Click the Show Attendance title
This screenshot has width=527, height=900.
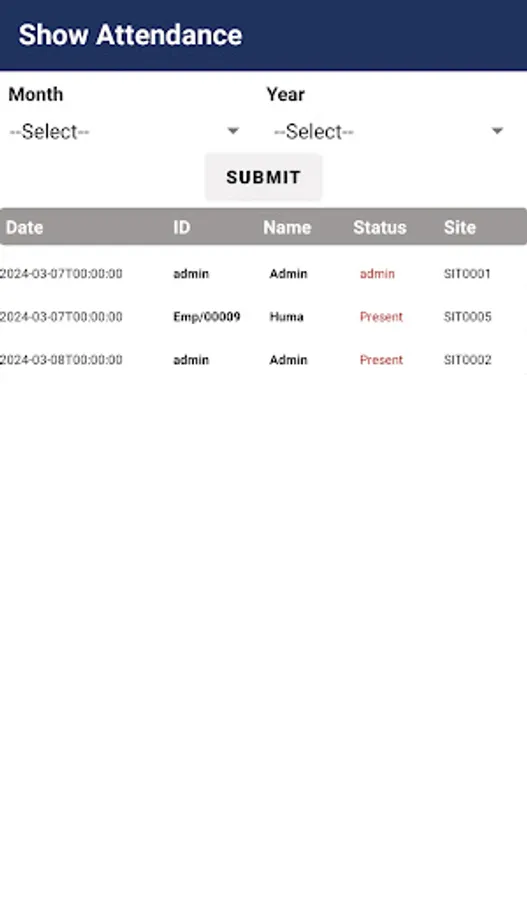pyautogui.click(x=130, y=35)
